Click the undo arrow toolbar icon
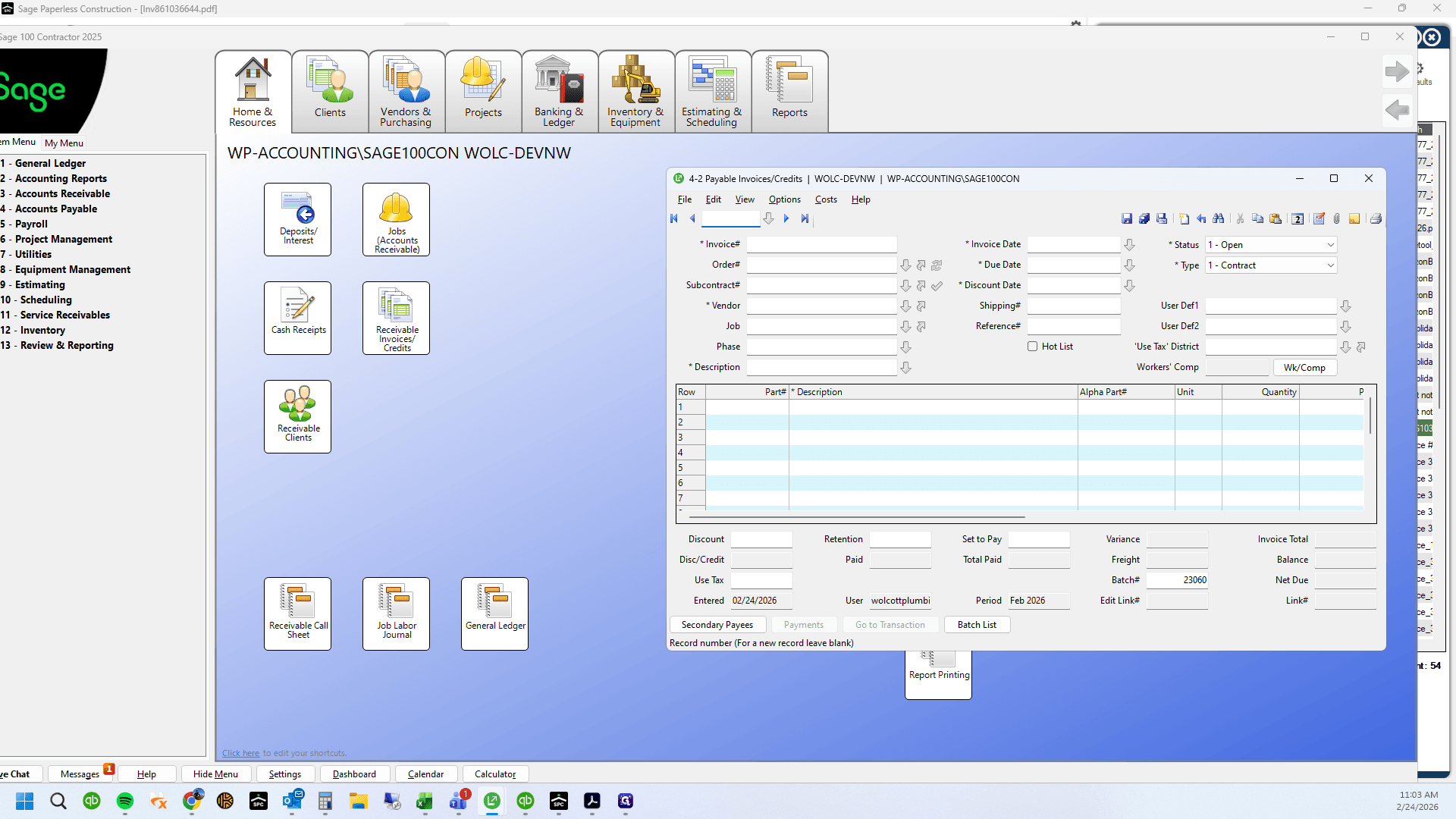The height and width of the screenshot is (819, 1456). [x=1201, y=219]
